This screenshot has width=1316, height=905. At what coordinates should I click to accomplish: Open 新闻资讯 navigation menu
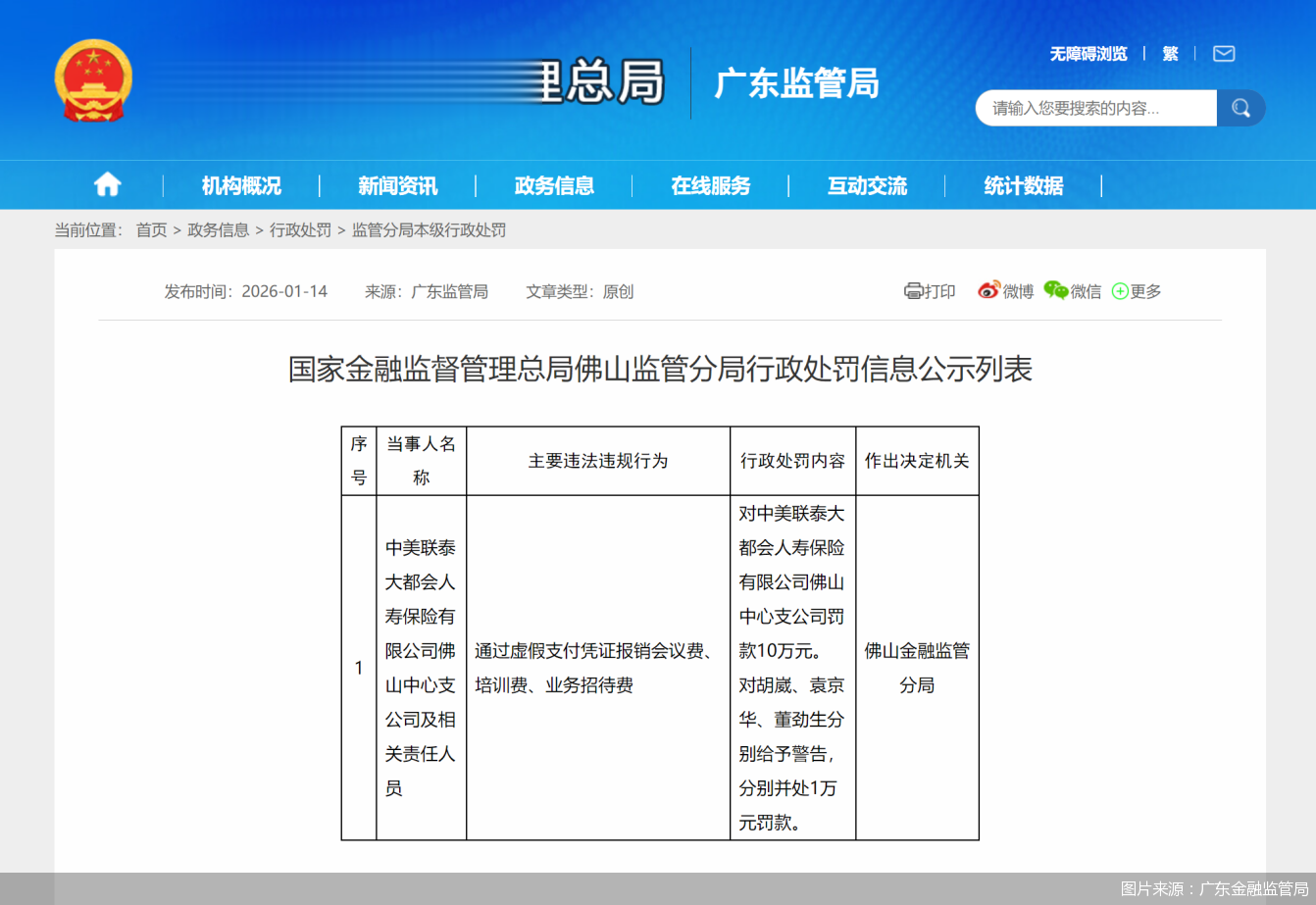point(397,185)
